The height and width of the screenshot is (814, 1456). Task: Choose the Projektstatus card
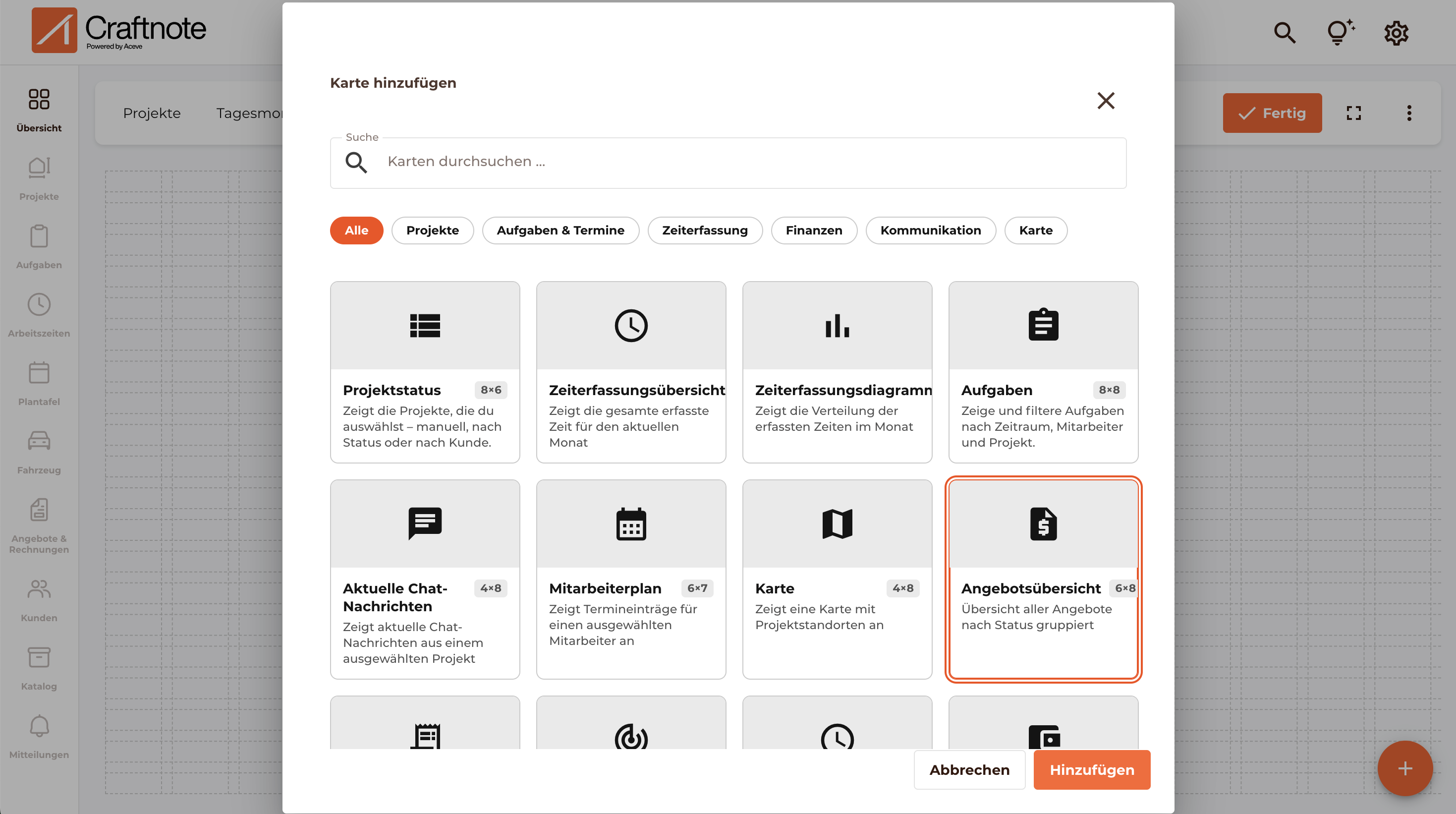[425, 372]
